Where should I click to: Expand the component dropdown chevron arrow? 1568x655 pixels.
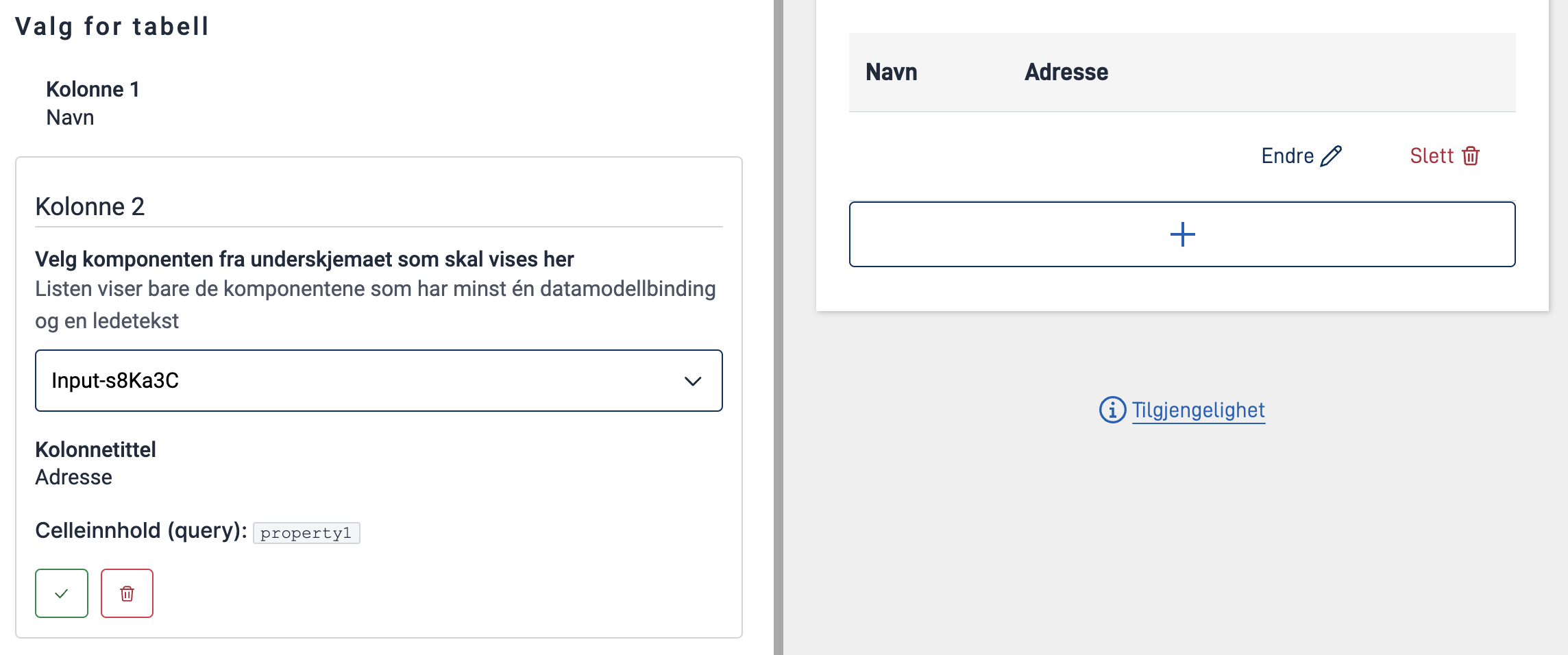tap(693, 381)
